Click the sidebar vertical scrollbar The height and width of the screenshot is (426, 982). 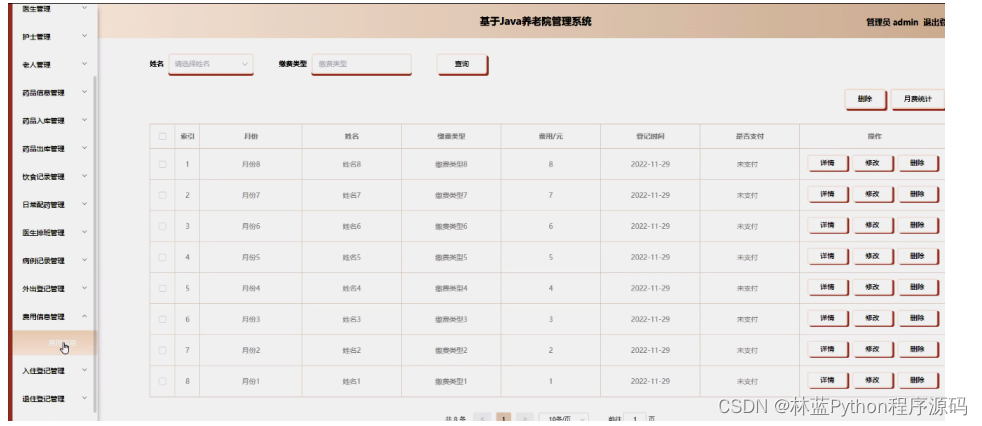tap(95, 244)
